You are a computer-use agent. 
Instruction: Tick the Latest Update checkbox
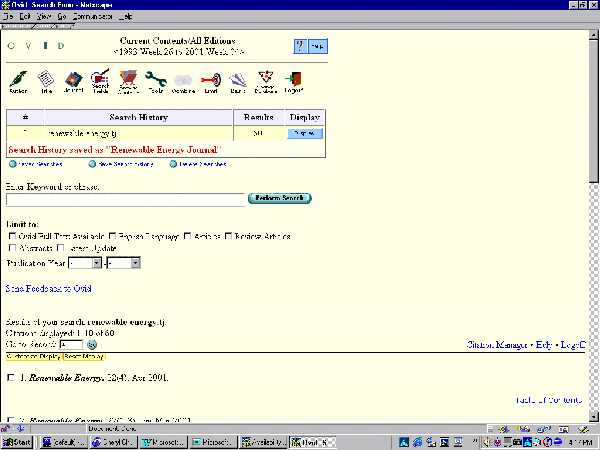(x=60, y=248)
